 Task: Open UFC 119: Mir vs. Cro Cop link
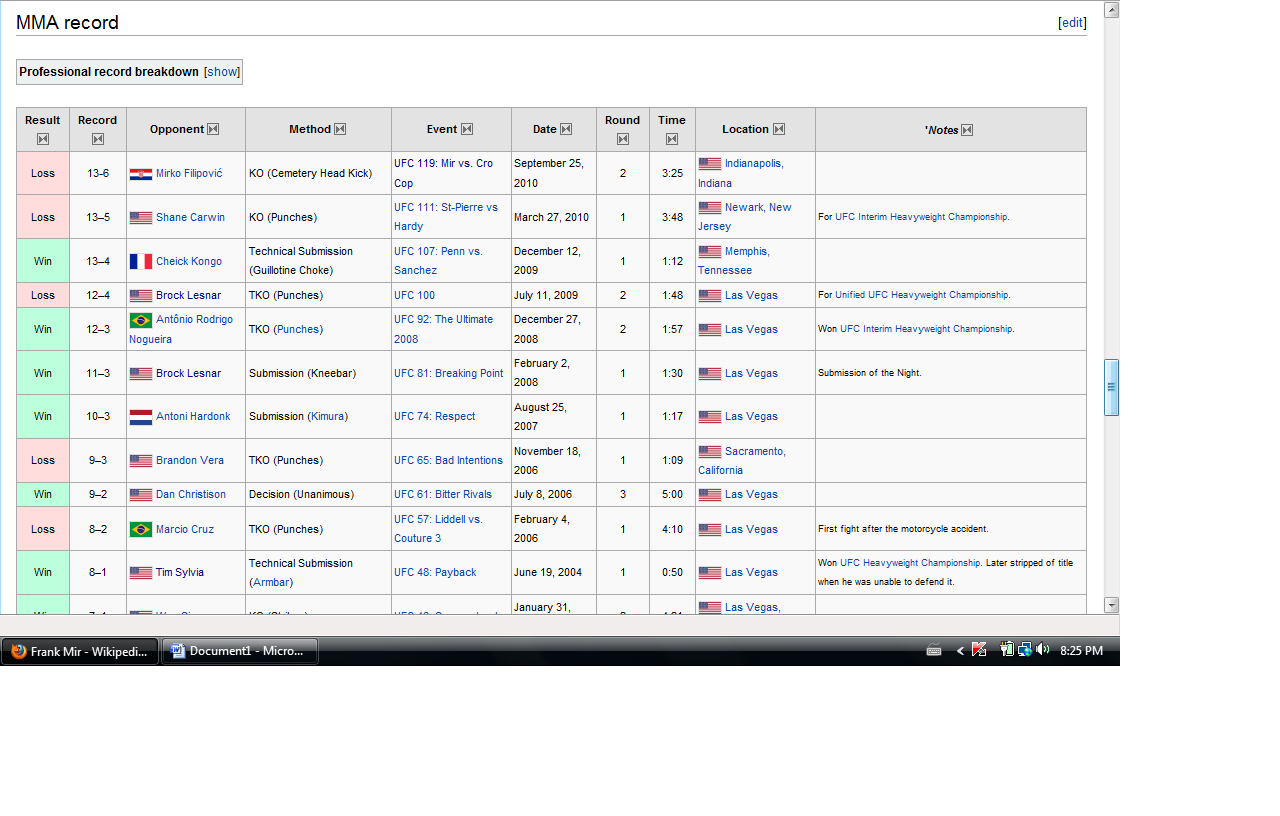[x=443, y=173]
